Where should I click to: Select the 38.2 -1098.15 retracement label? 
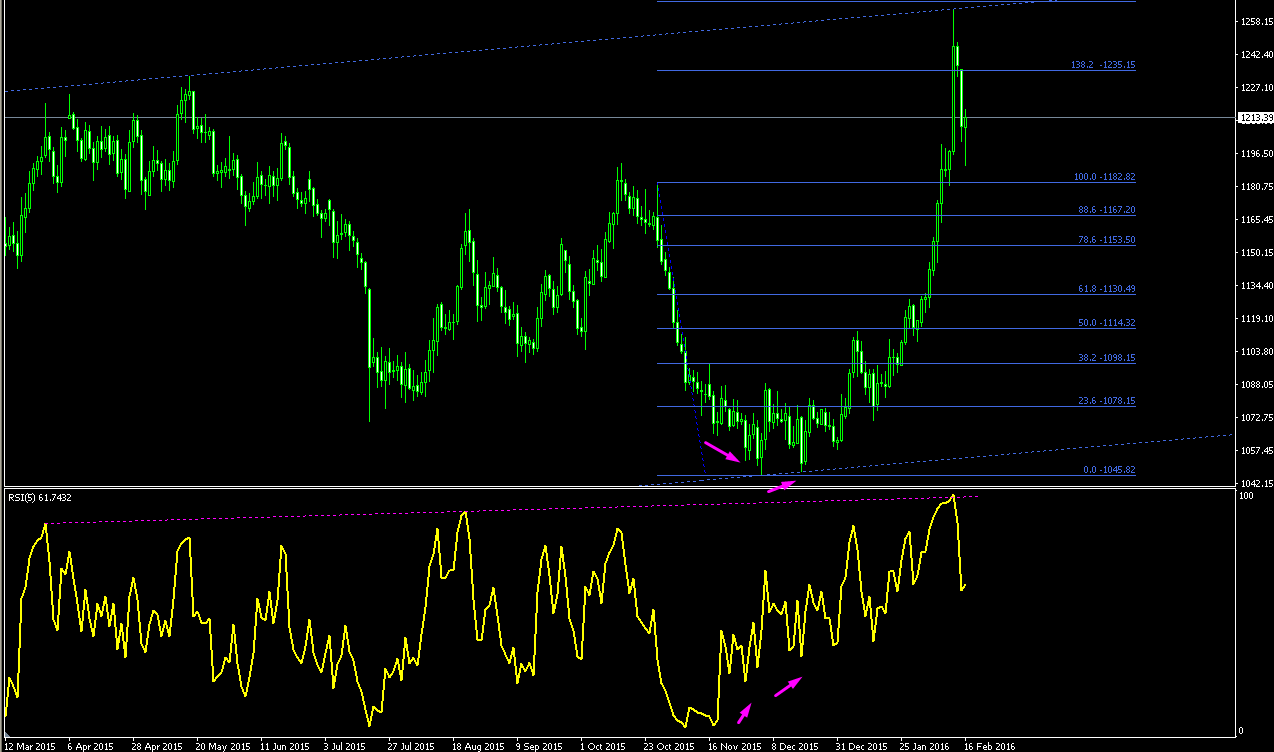[1106, 358]
